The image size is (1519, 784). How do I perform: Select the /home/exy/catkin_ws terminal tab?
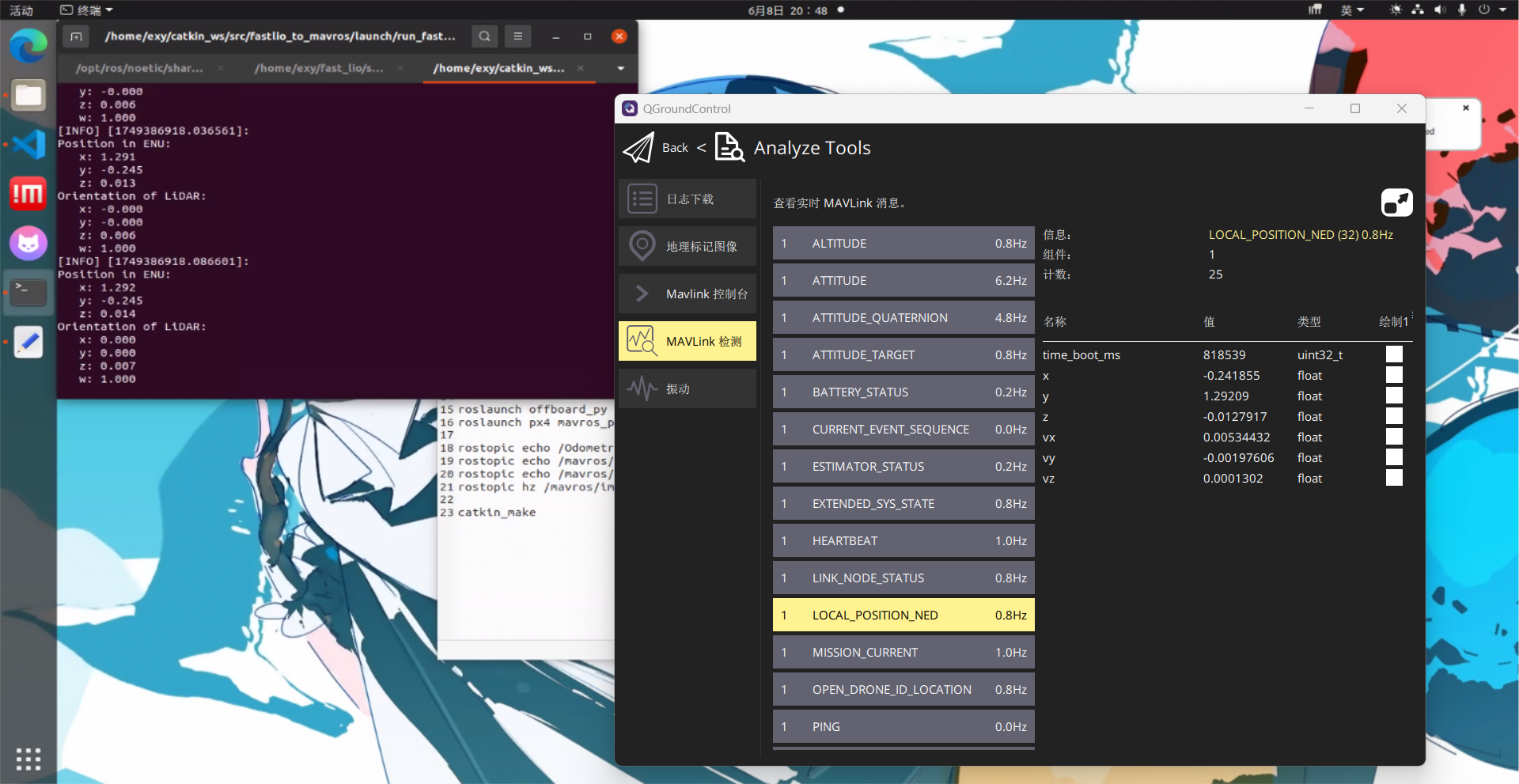(498, 69)
